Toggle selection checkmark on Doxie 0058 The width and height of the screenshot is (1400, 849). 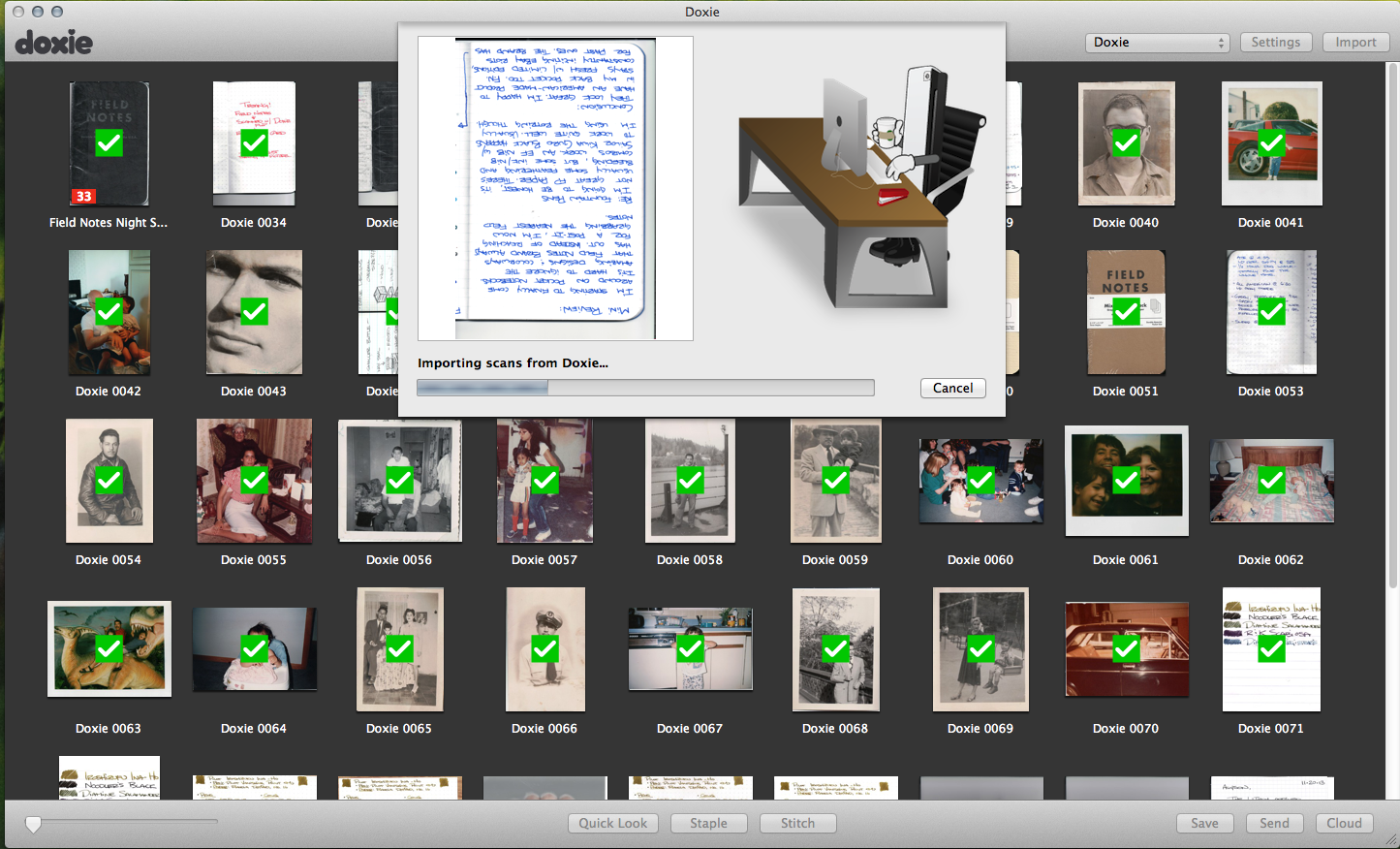click(x=690, y=481)
